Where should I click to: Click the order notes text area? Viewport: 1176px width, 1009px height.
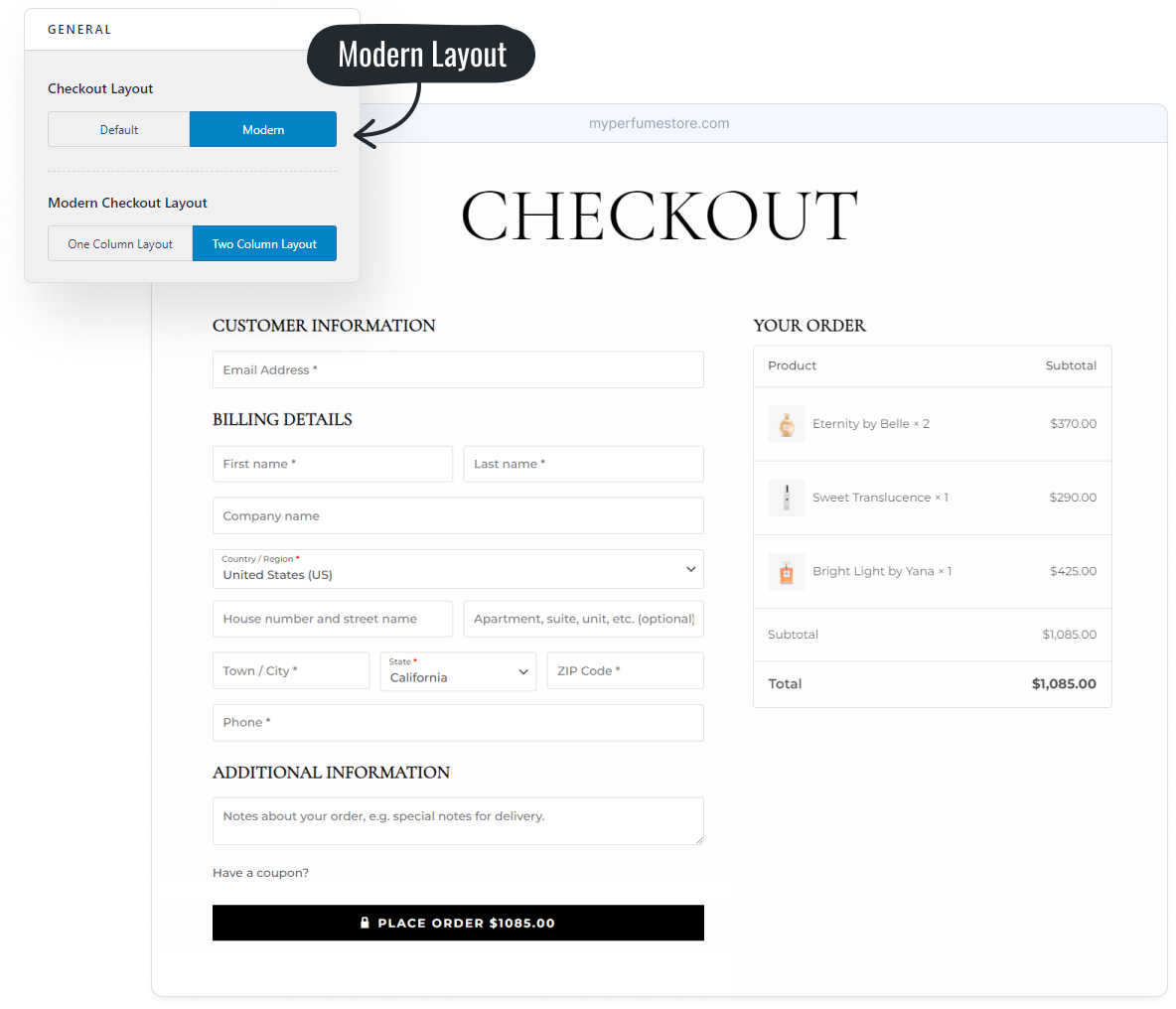click(458, 821)
